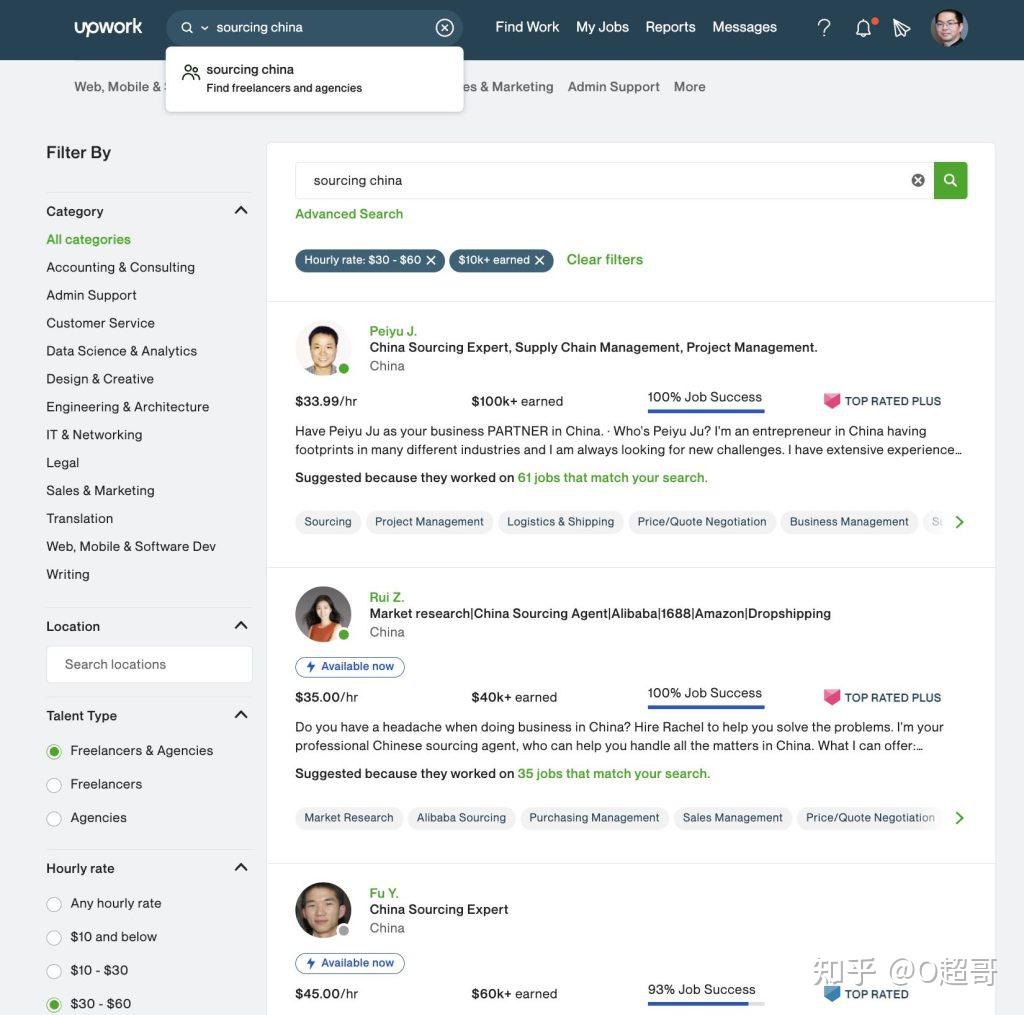The width and height of the screenshot is (1024, 1015).
Task: Select the Freelancers talent type option
Action: (53, 784)
